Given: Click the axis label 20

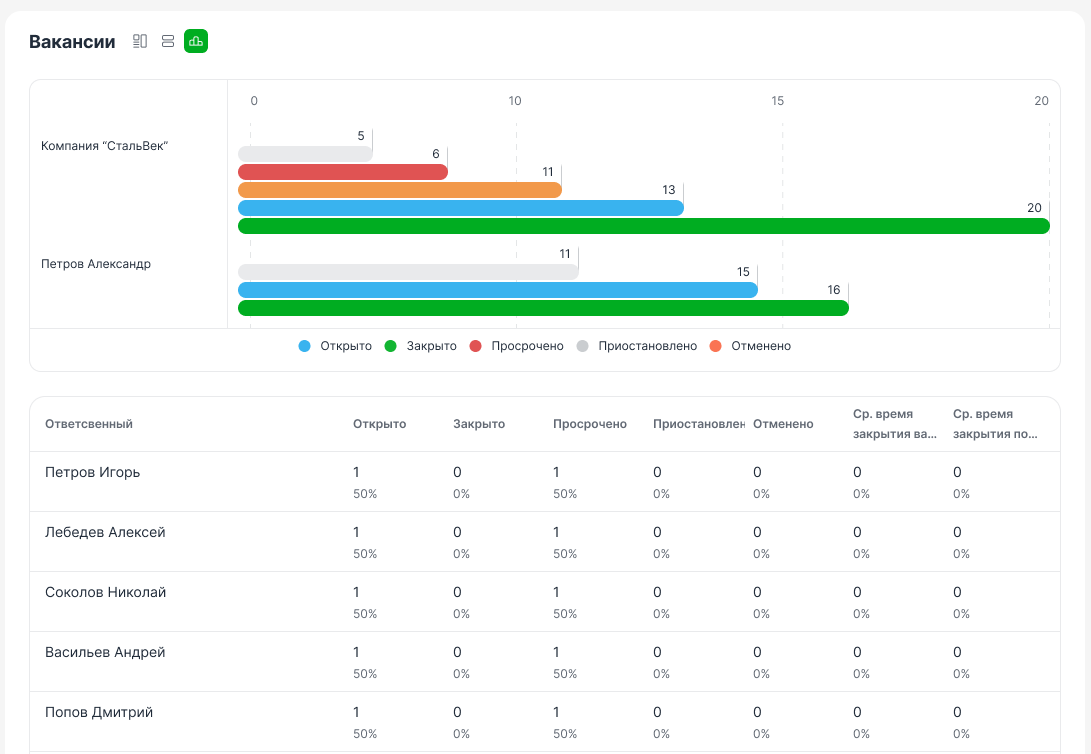Looking at the screenshot, I should pos(1041,101).
